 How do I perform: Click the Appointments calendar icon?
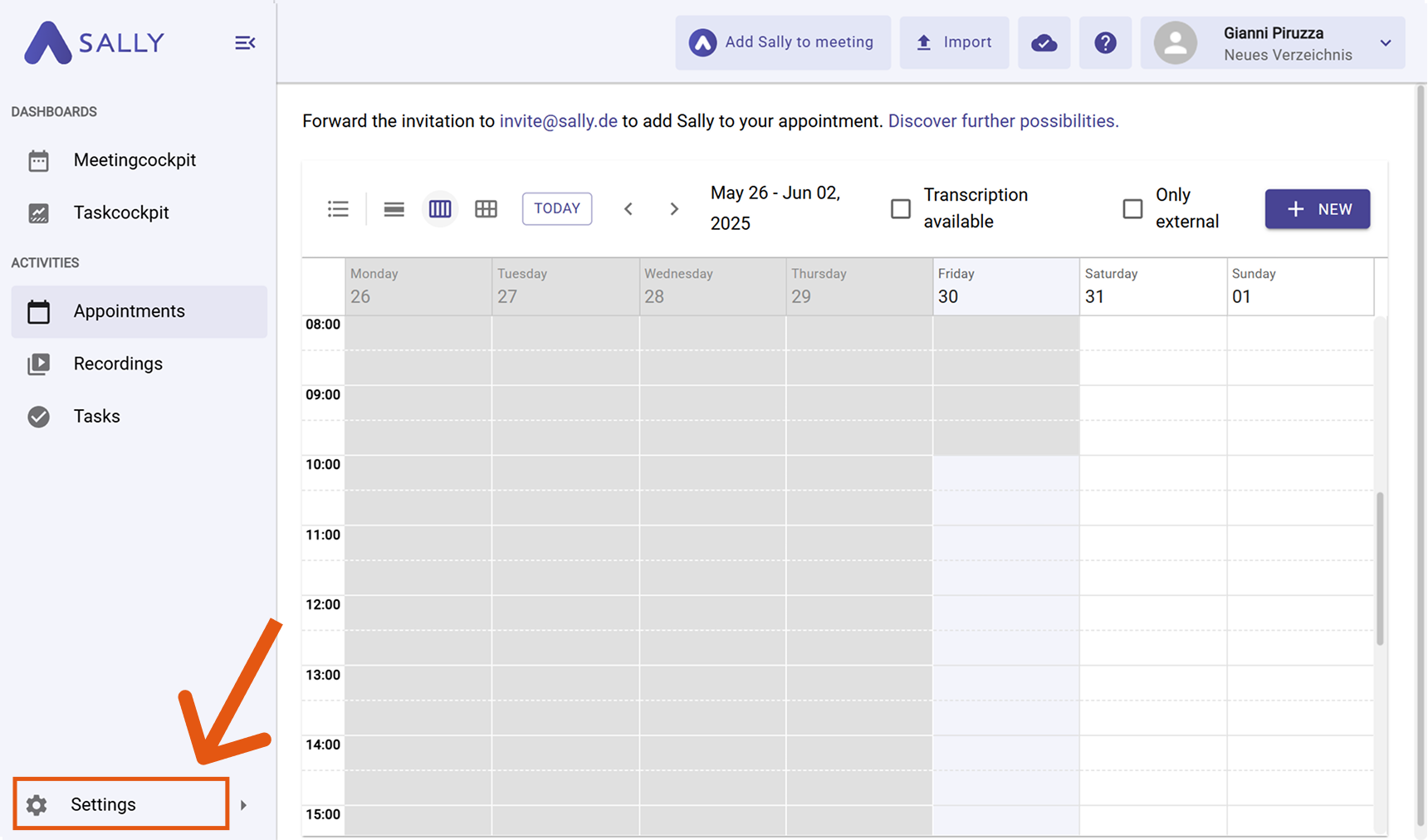(x=38, y=311)
